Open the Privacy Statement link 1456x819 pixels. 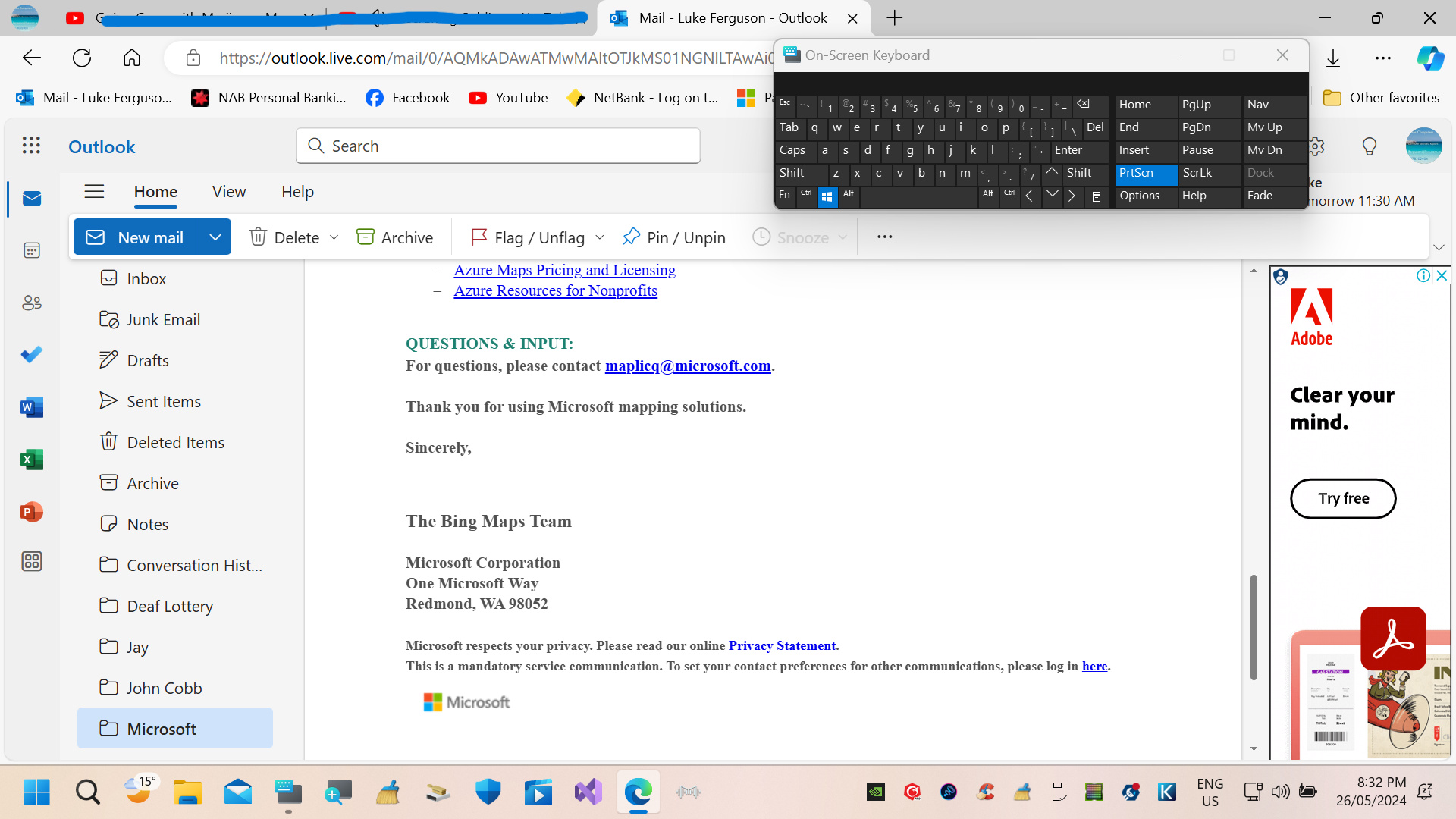(782, 645)
